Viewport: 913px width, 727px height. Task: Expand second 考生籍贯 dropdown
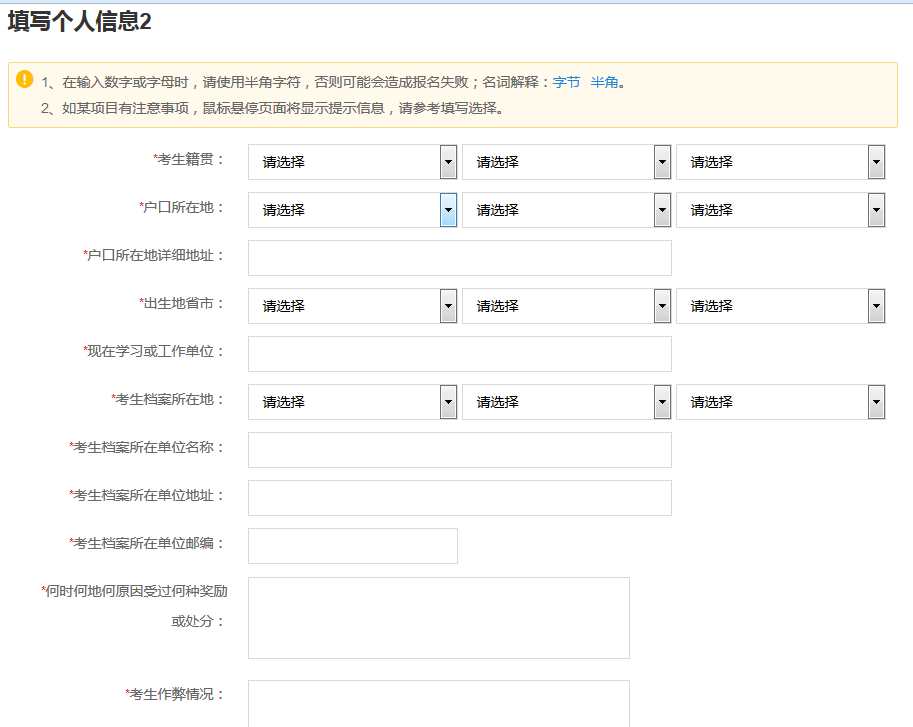point(566,162)
